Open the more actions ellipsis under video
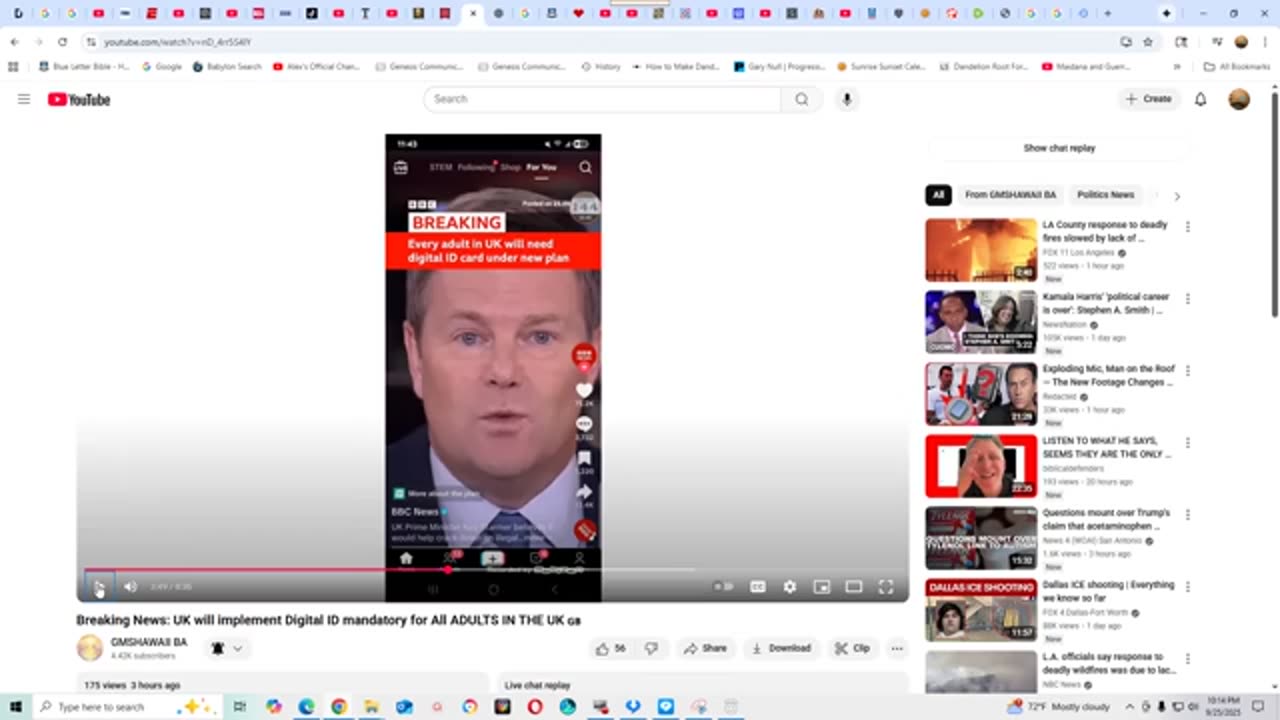The width and height of the screenshot is (1280, 720). point(897,648)
